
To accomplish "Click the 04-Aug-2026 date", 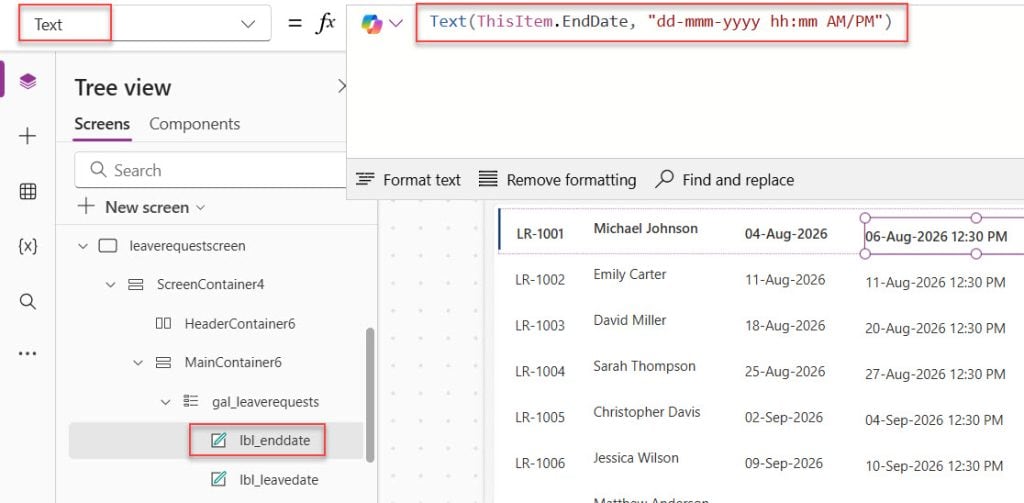I will click(786, 234).
